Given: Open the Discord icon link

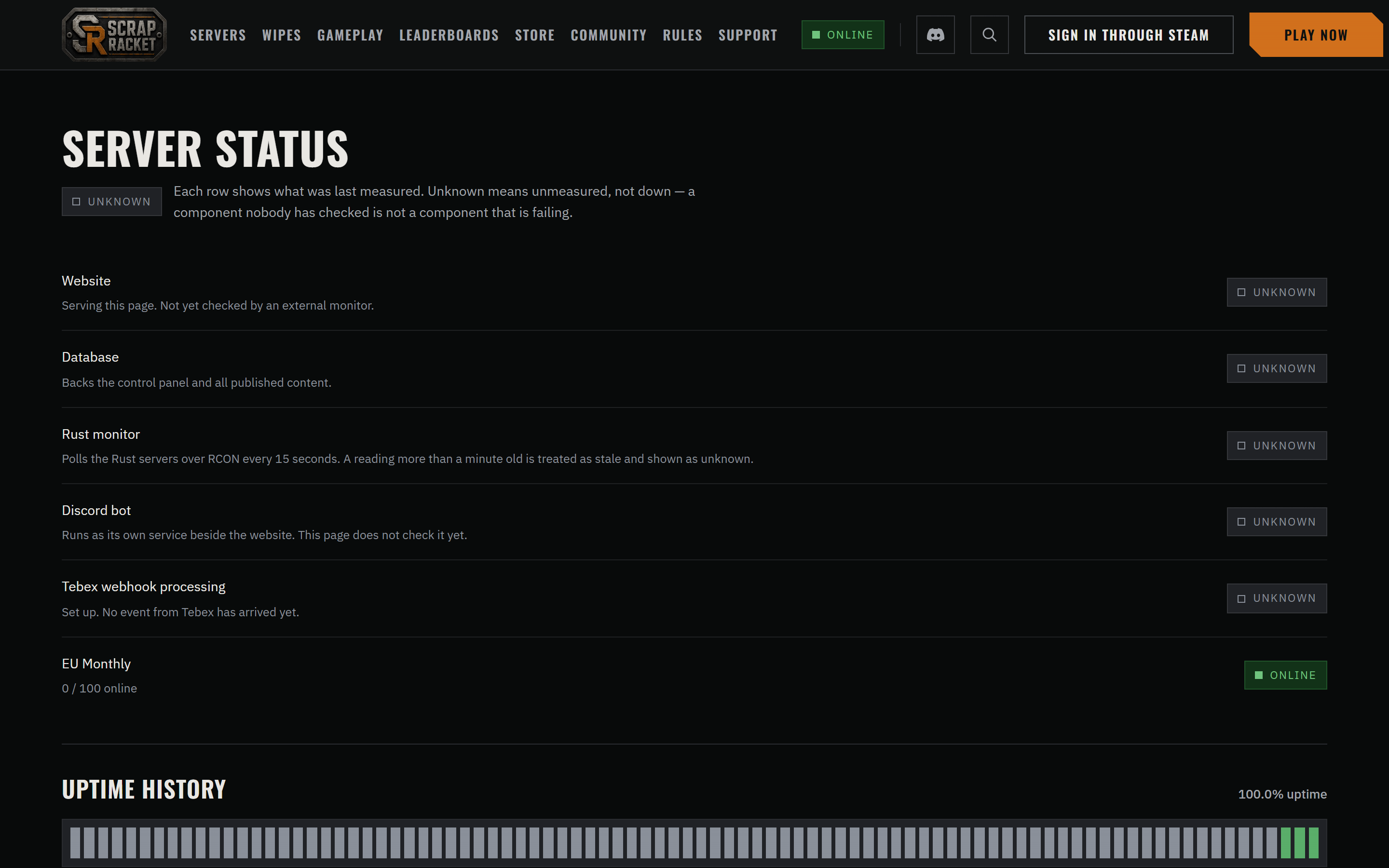Looking at the screenshot, I should (x=935, y=34).
